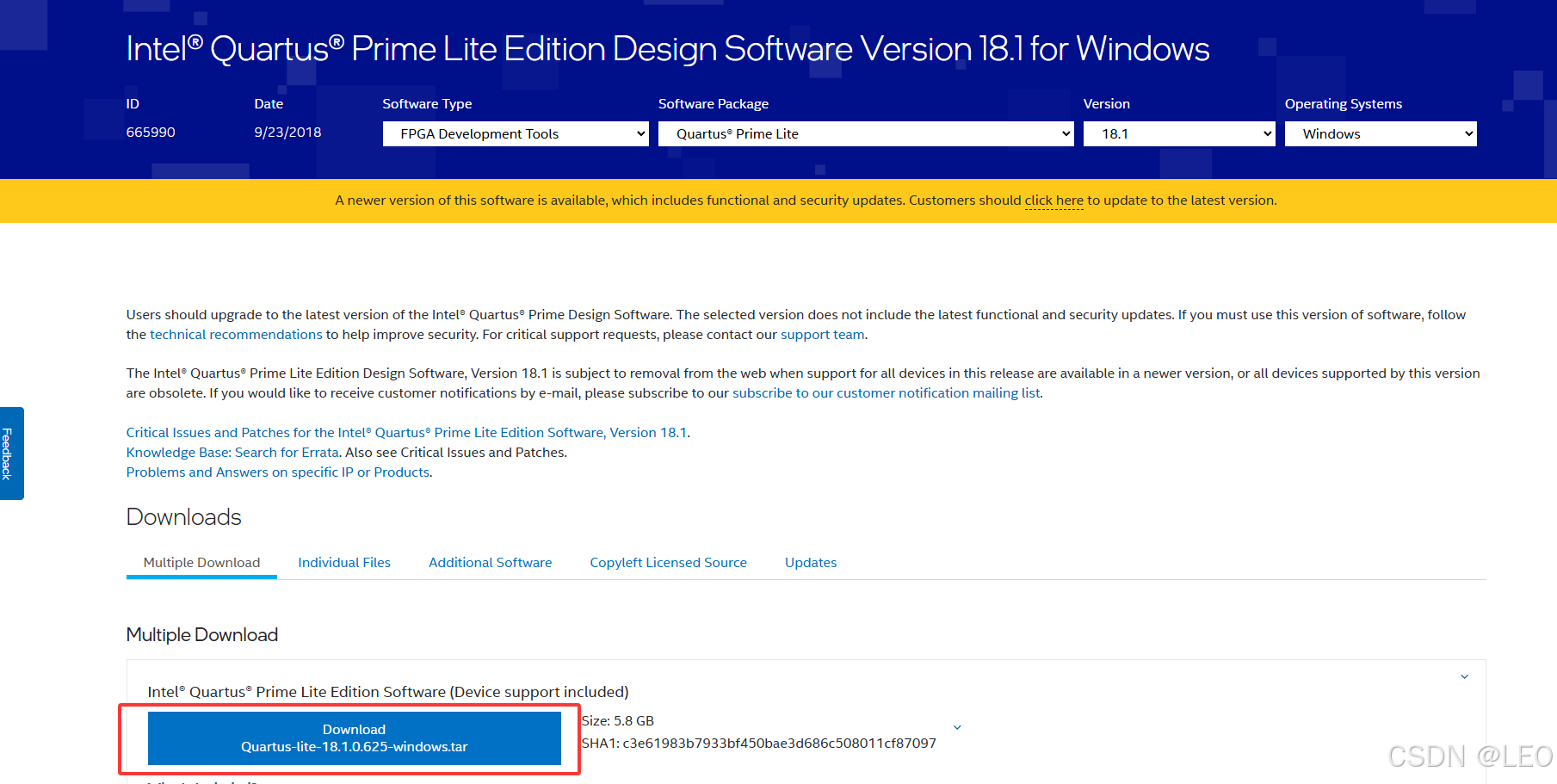Open Problems and Answers on specific IP link
Image resolution: width=1557 pixels, height=784 pixels.
click(278, 472)
